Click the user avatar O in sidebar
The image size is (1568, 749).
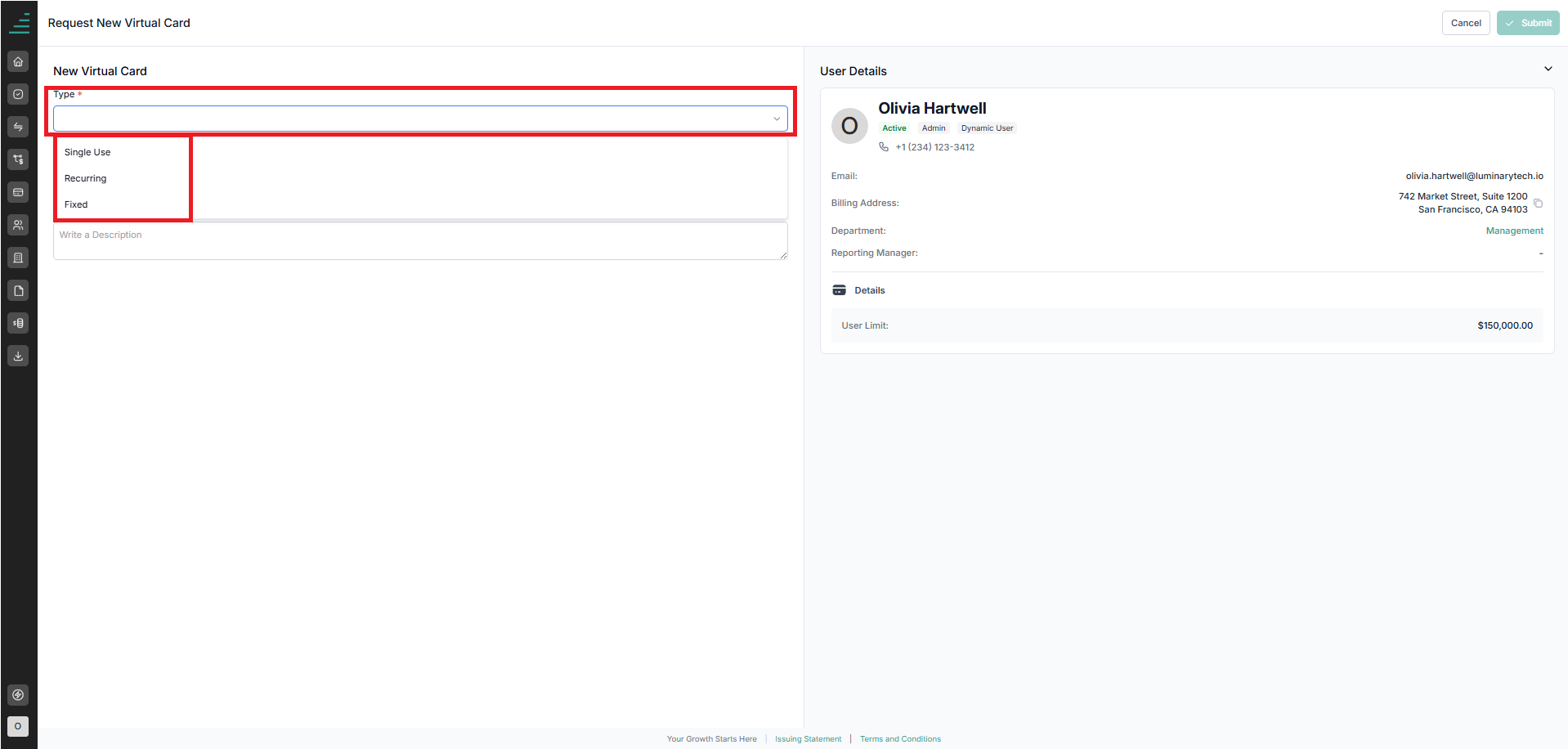[x=18, y=726]
